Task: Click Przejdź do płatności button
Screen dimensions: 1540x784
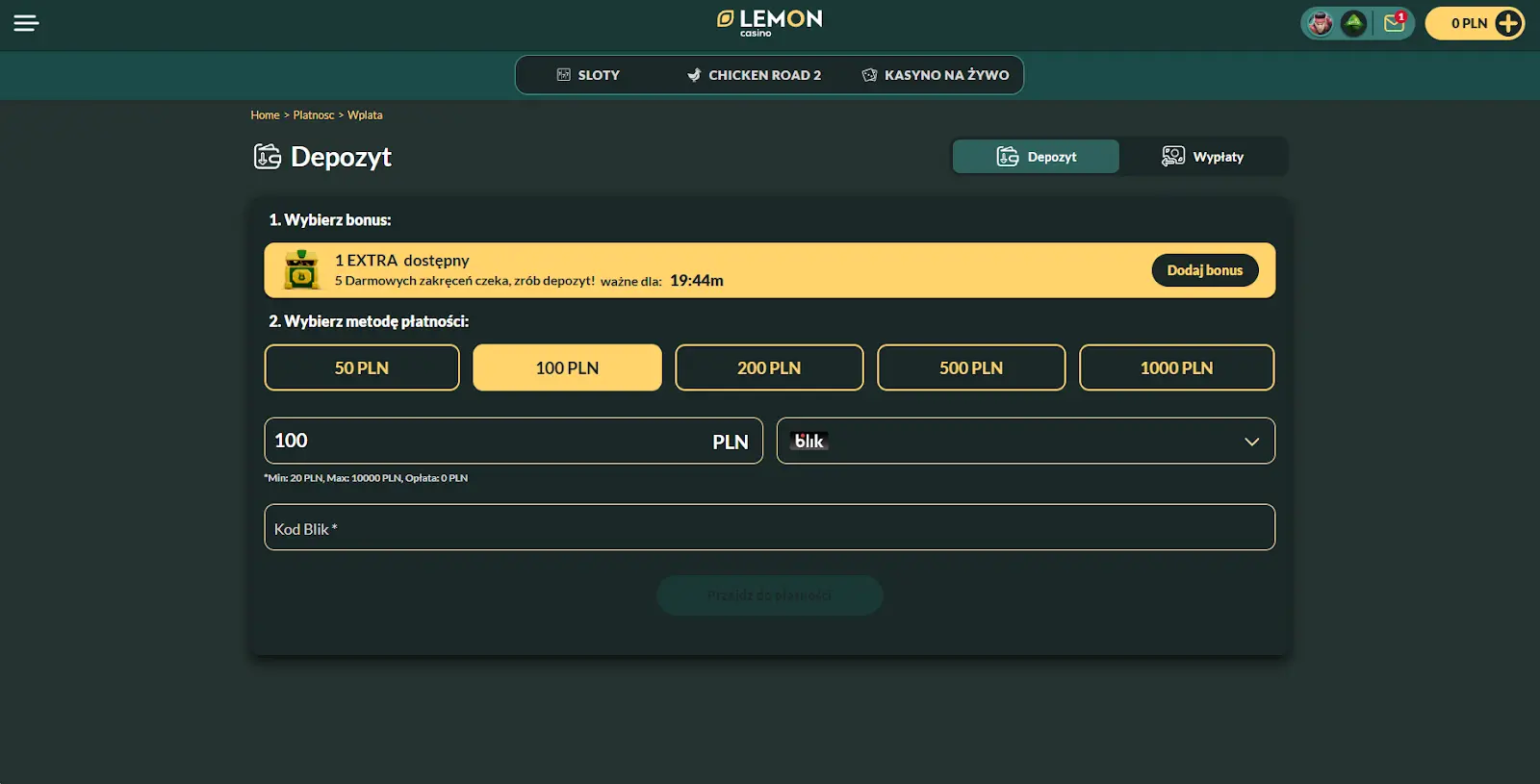Action: (x=769, y=595)
